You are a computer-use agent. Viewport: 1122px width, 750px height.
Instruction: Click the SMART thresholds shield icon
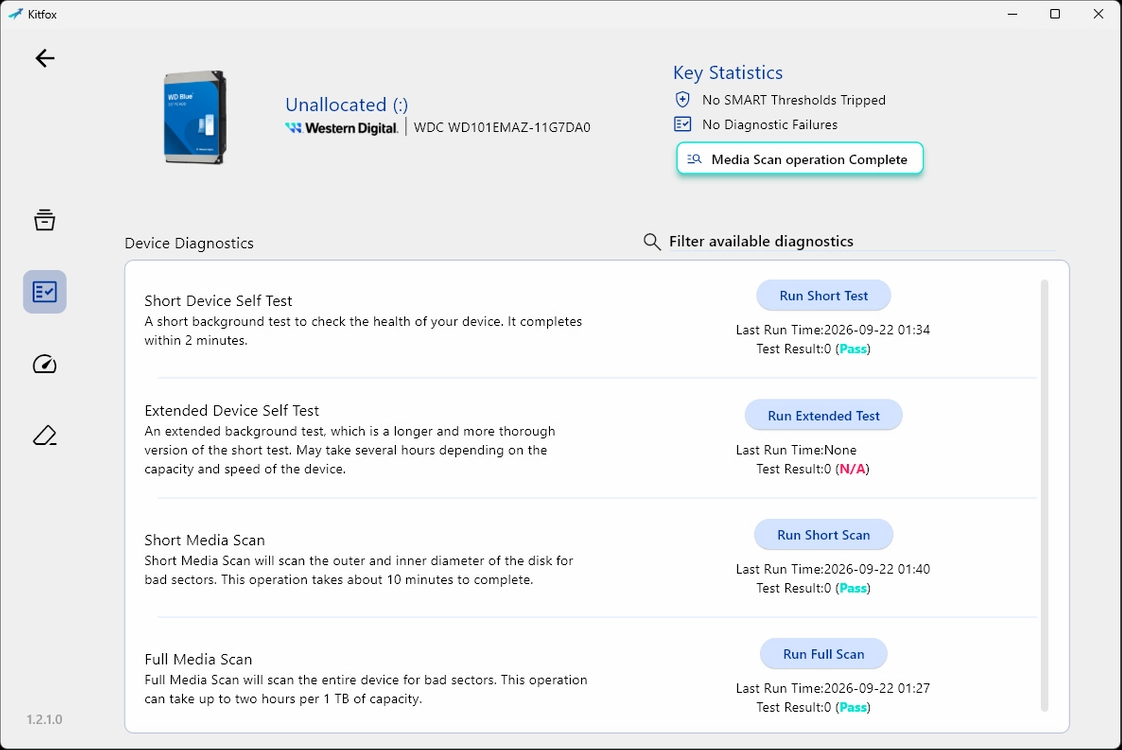(x=683, y=99)
